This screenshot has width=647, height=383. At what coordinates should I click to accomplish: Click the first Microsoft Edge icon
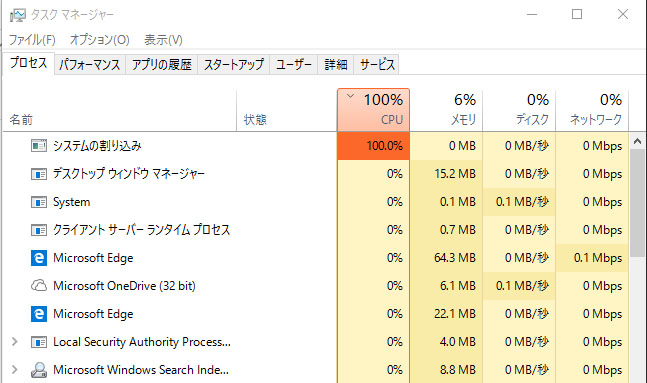click(x=39, y=258)
